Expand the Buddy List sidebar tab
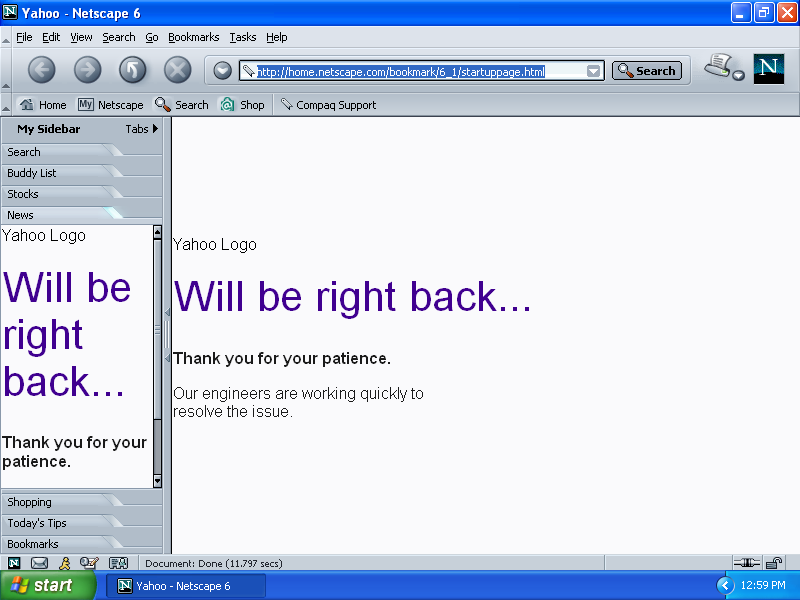Screen dimensions: 800x600 82,172
